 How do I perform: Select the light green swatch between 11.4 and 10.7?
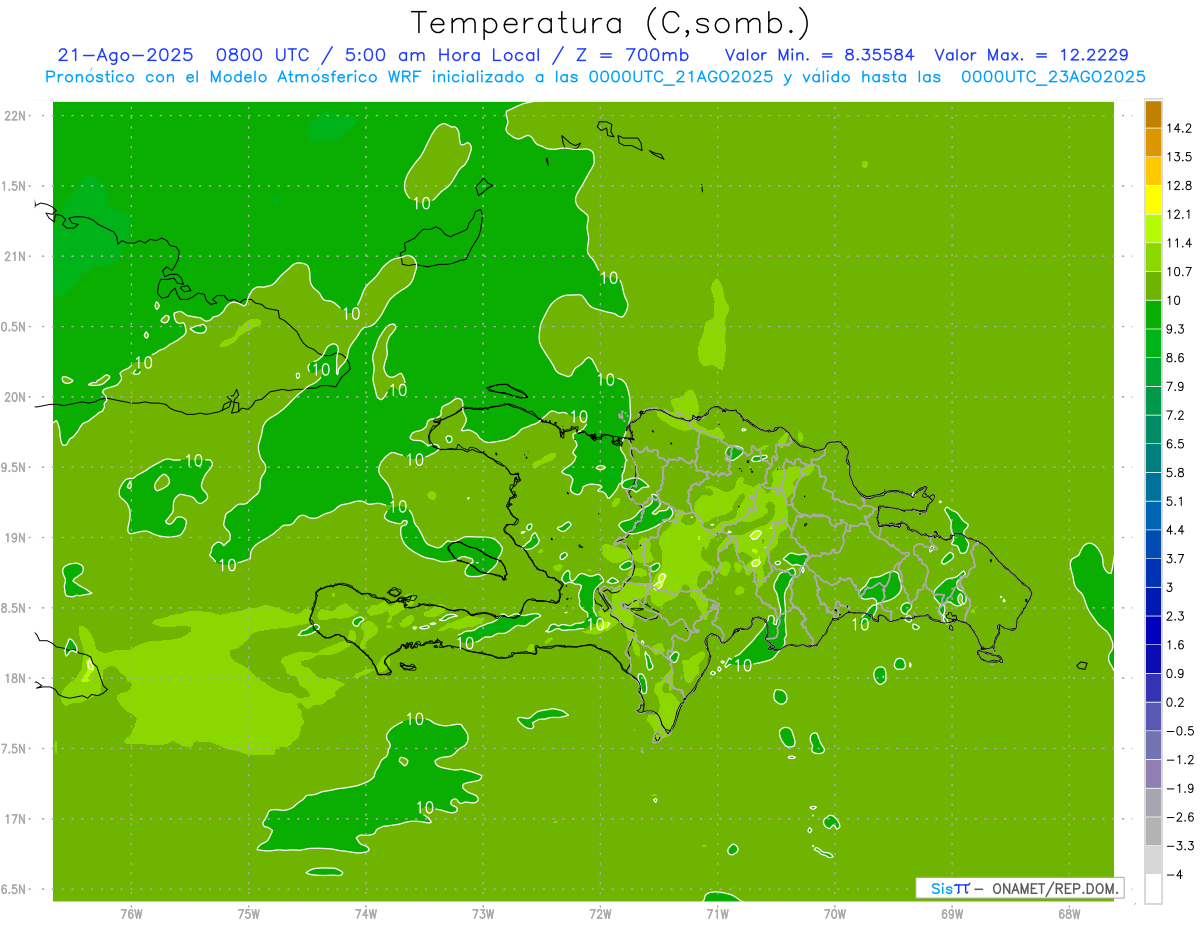[x=1153, y=257]
